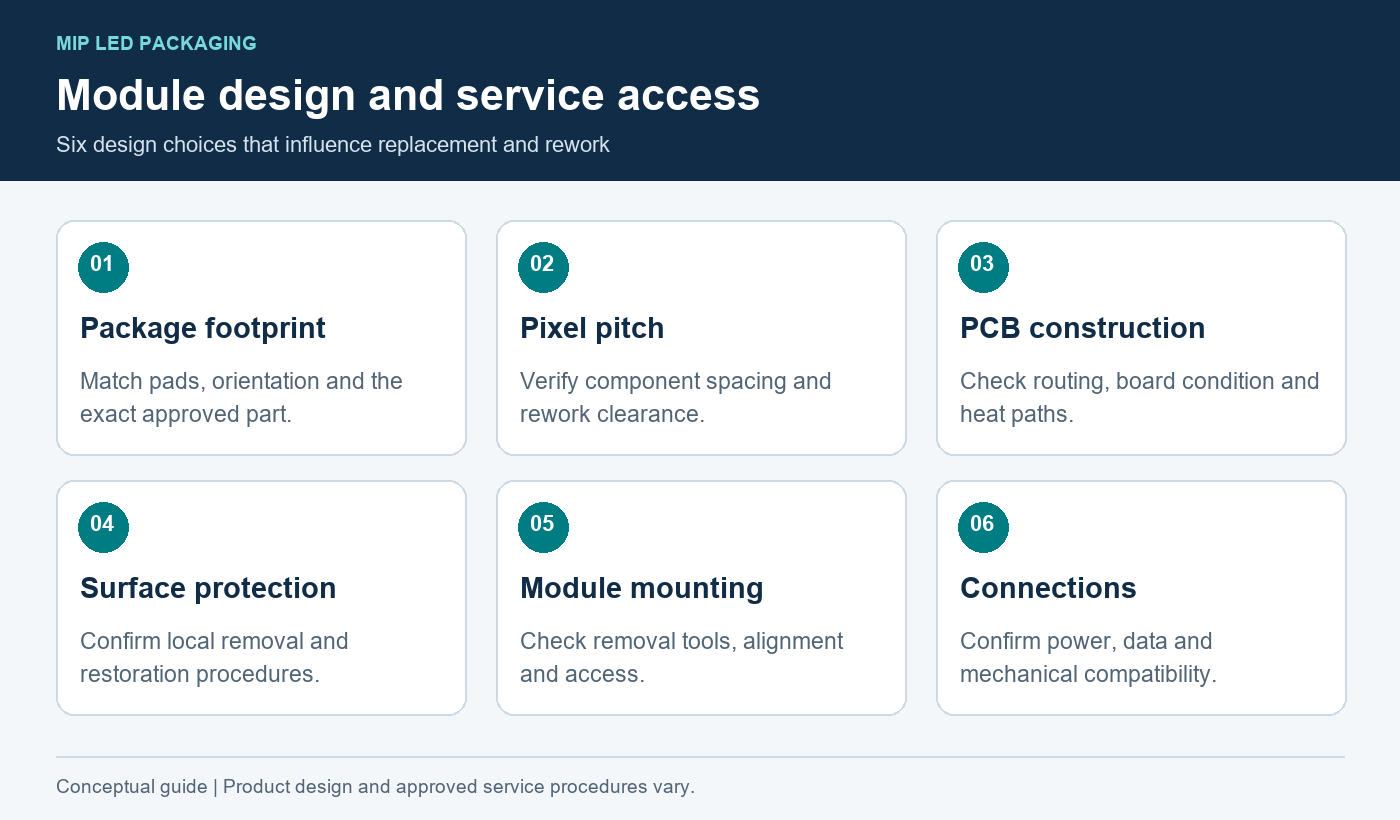Click the 02 numbered circle badge
Viewport: 1400px width, 820px height.
(x=543, y=267)
